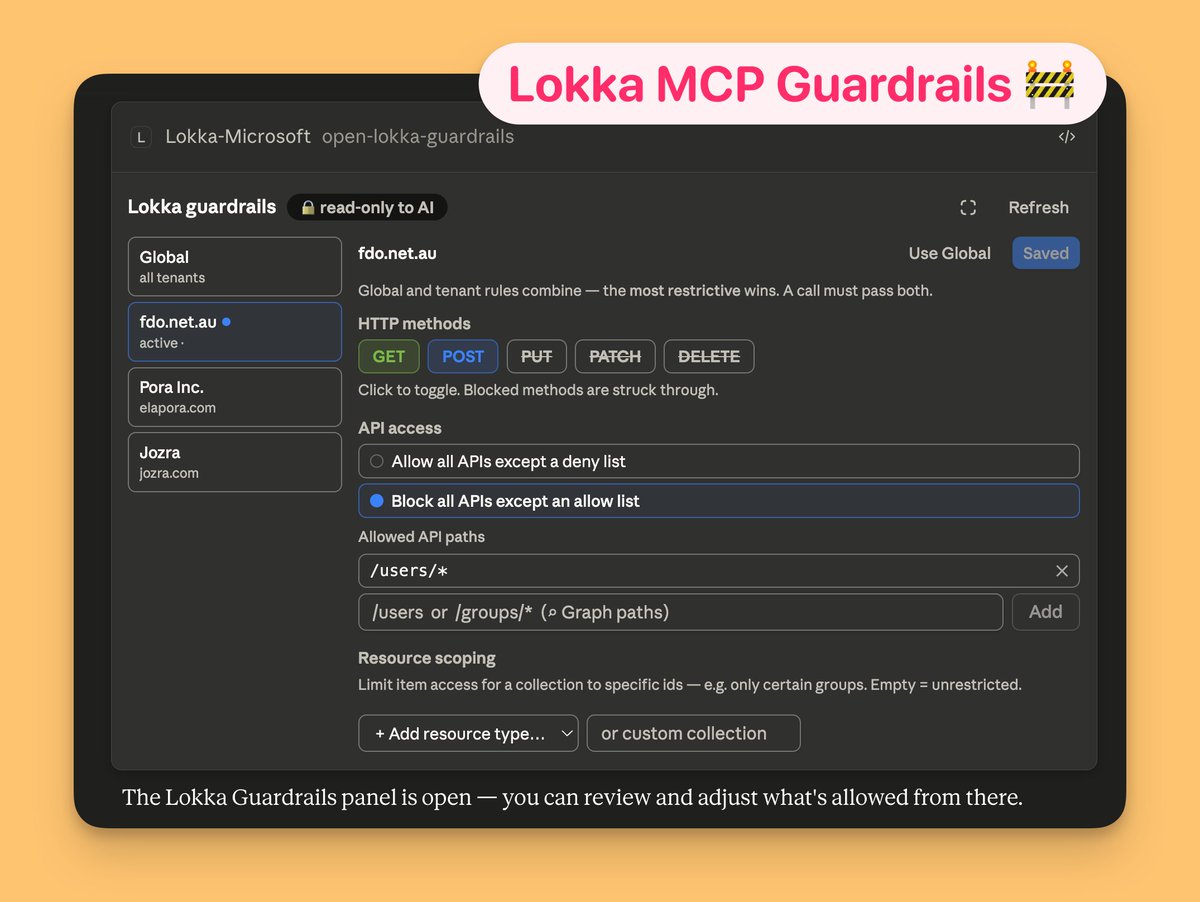Open the "+ Add resource type..." dropdown
This screenshot has width=1200, height=902.
tap(468, 733)
